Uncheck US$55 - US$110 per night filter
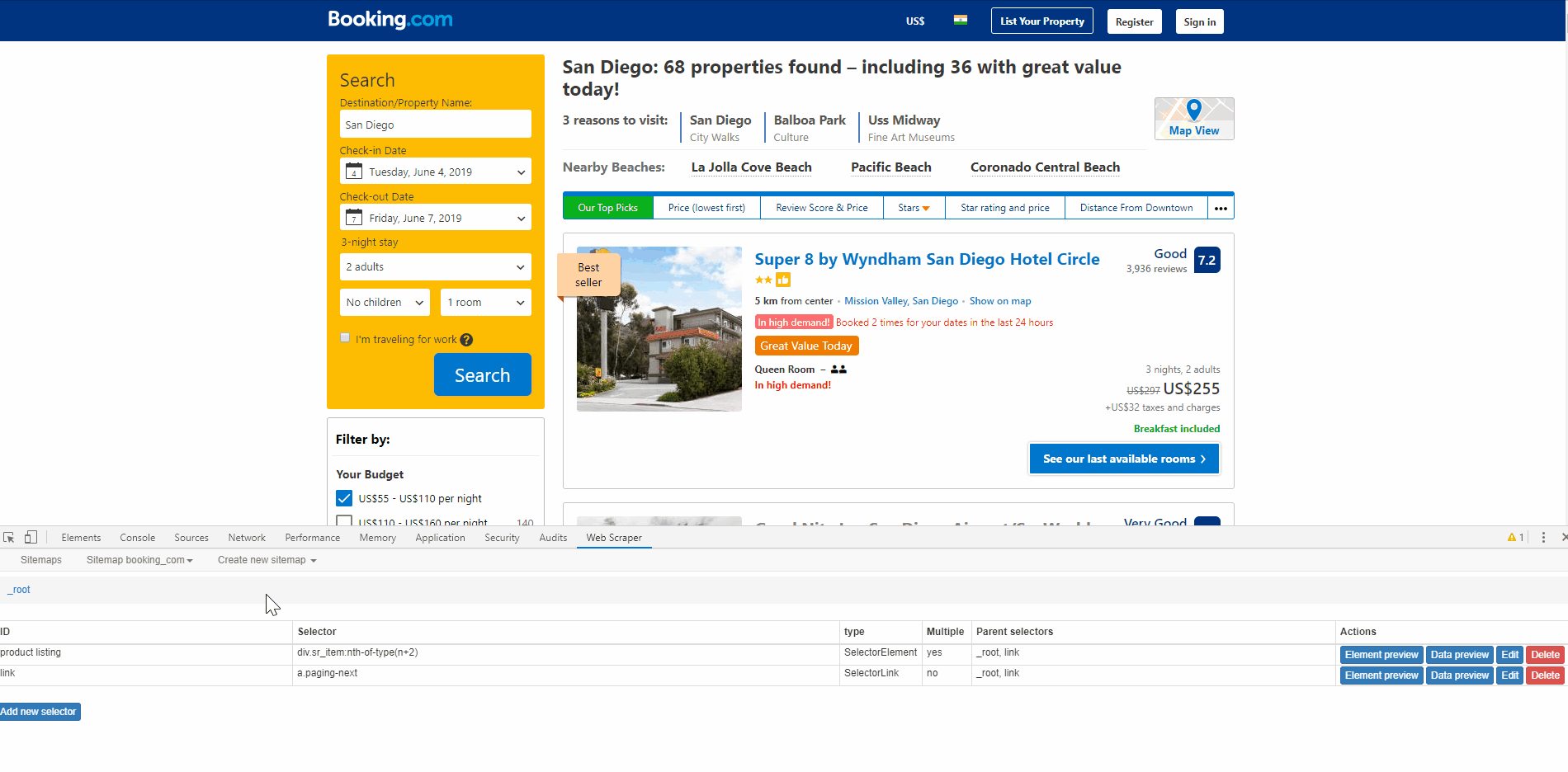Image resolution: width=1568 pixels, height=772 pixels. [x=344, y=498]
